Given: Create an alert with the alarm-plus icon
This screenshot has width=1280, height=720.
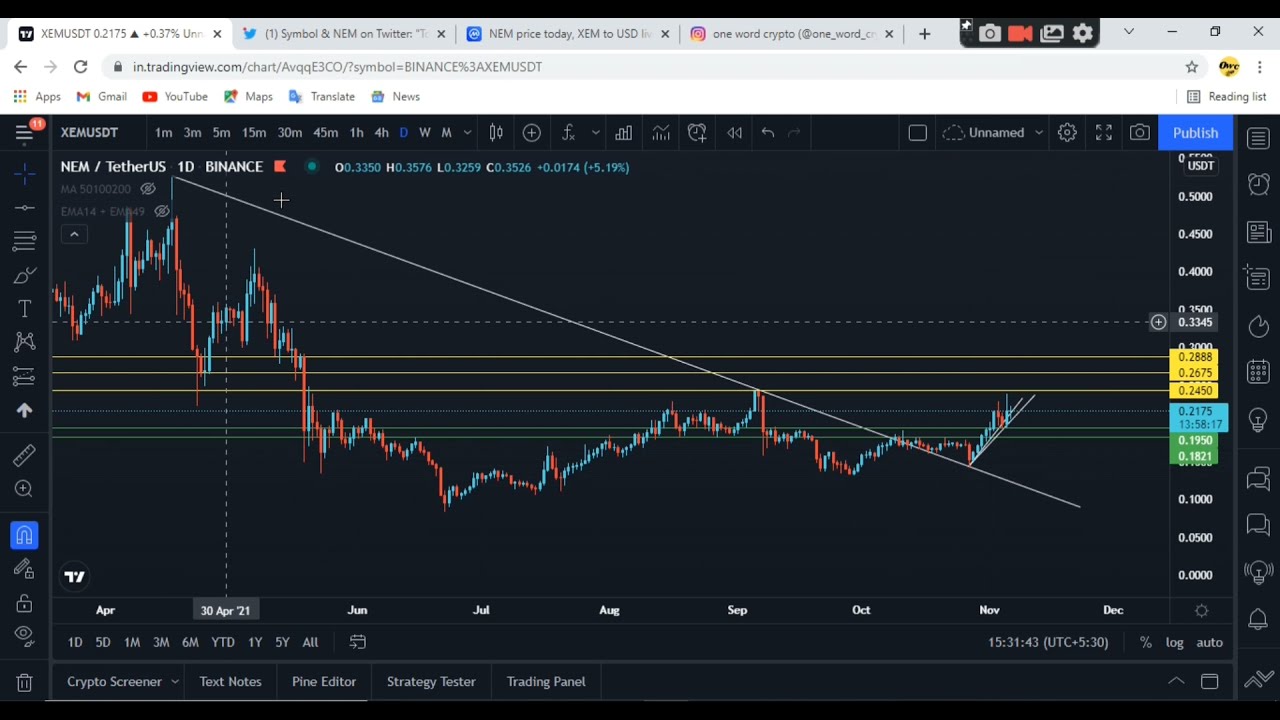Looking at the screenshot, I should click(x=697, y=133).
